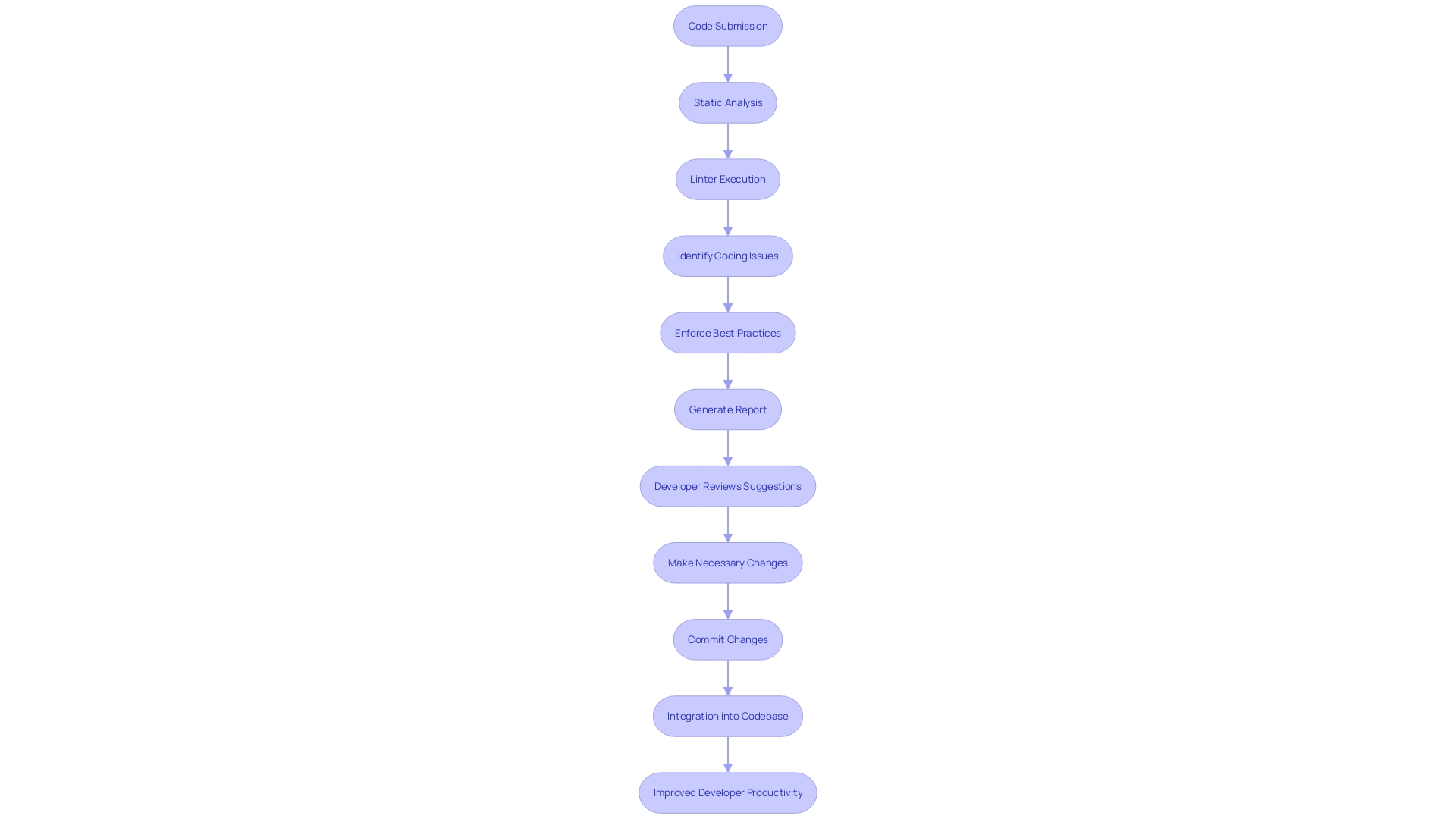
Task: Click the Make Necessary Changes button
Action: pos(728,562)
